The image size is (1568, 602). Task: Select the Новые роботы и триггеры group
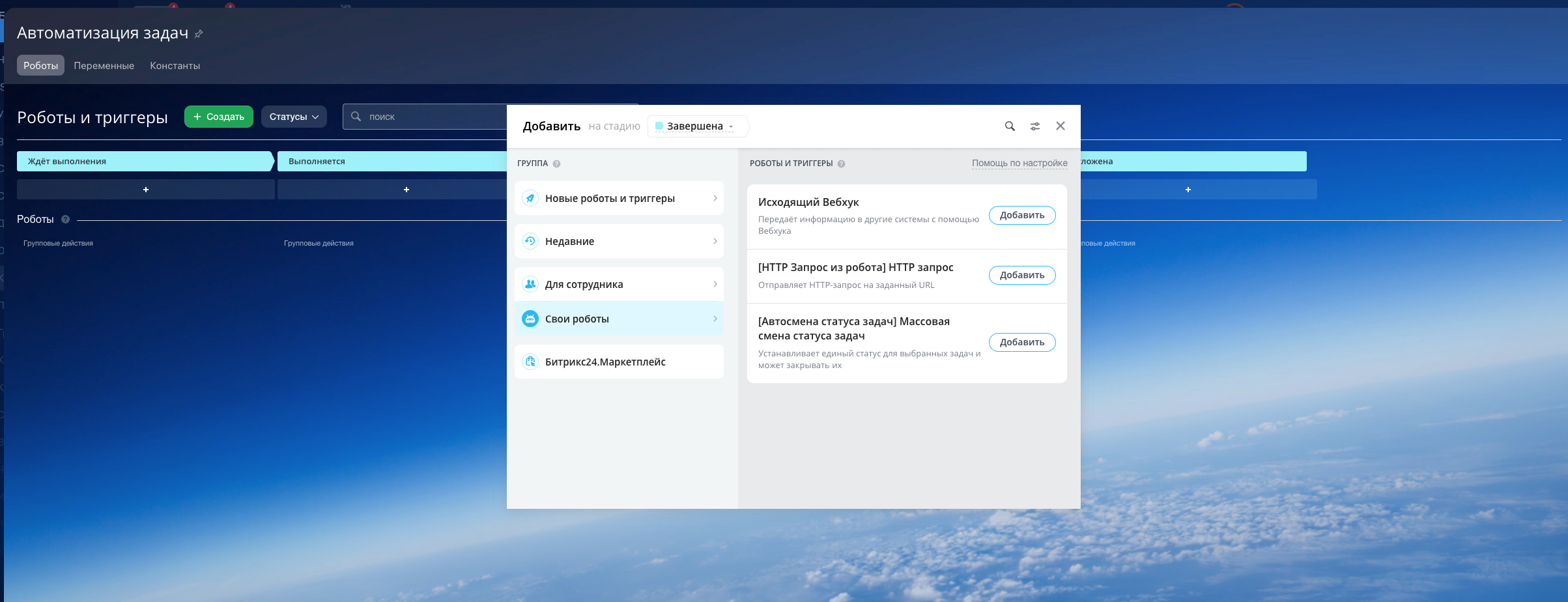(619, 199)
